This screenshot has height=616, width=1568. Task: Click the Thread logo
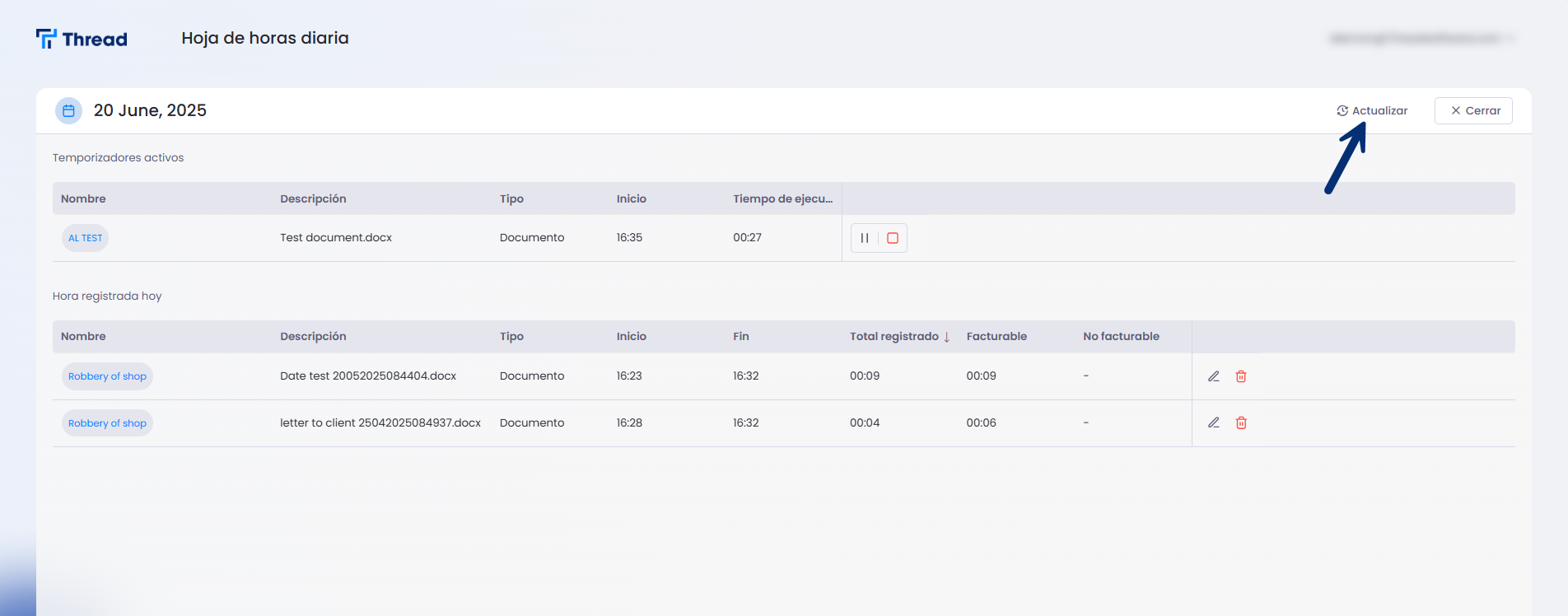point(82,39)
